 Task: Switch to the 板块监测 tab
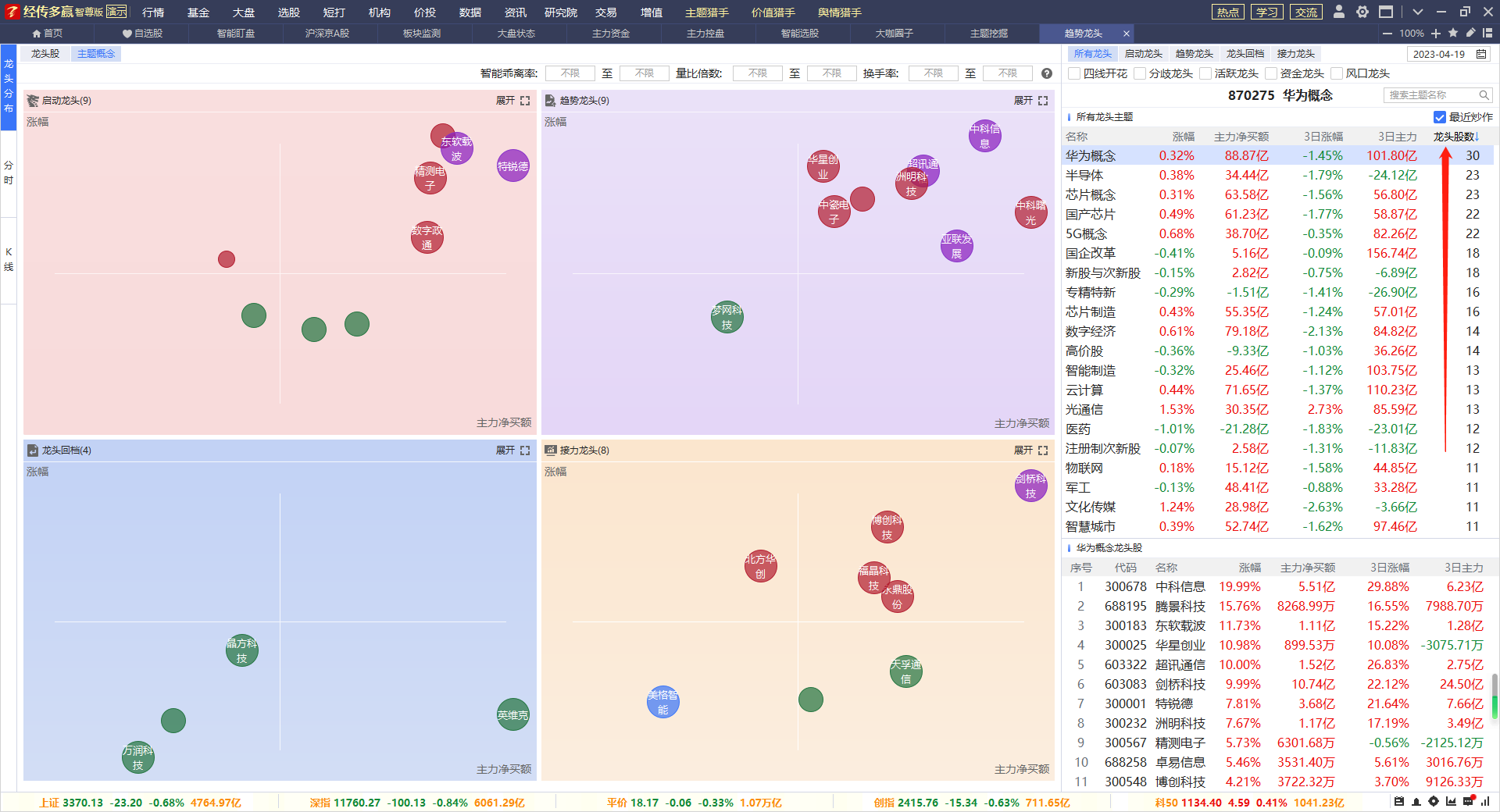click(x=422, y=34)
